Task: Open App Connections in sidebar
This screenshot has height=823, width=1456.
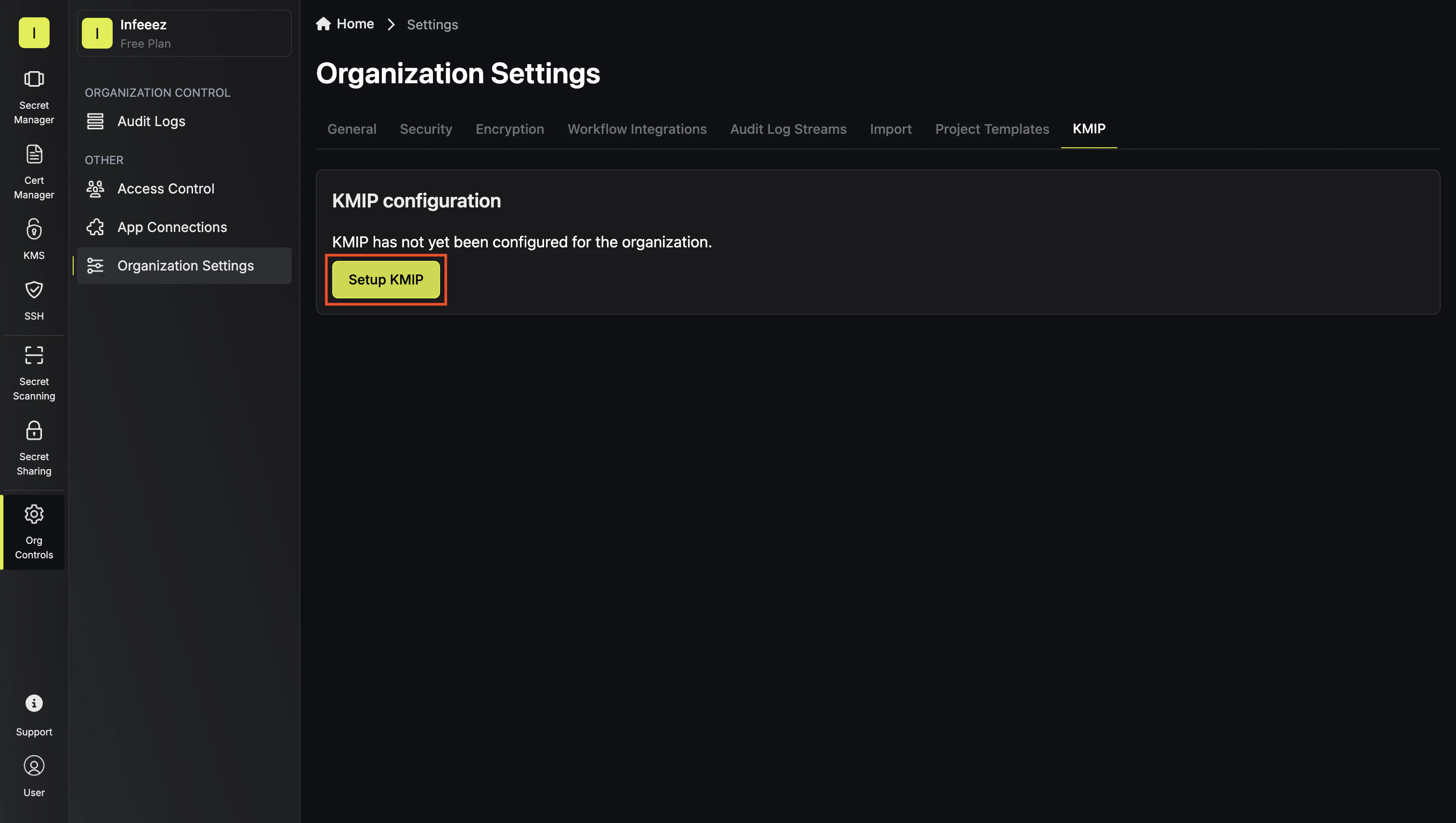Action: [x=184, y=227]
